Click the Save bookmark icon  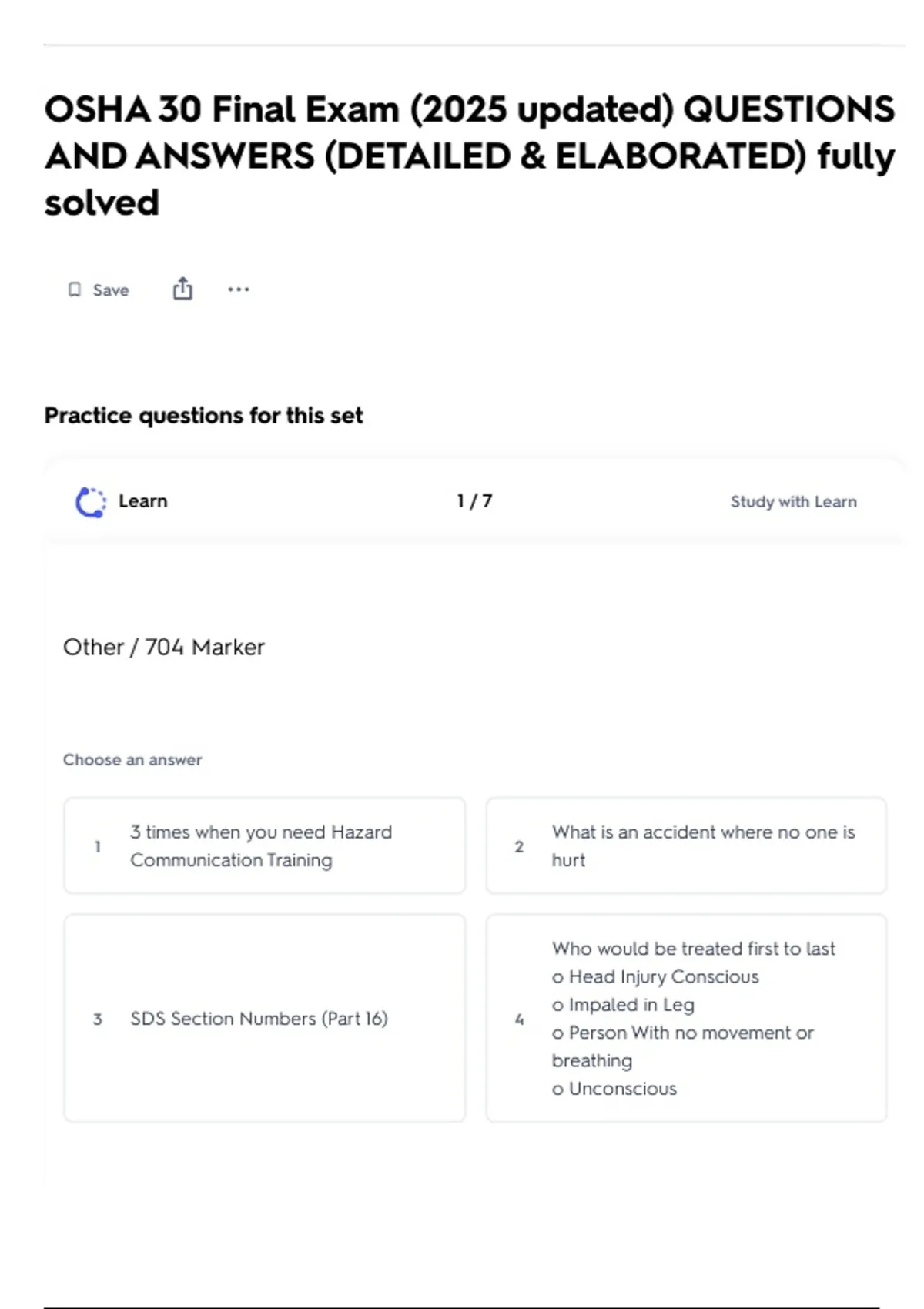pos(75,290)
